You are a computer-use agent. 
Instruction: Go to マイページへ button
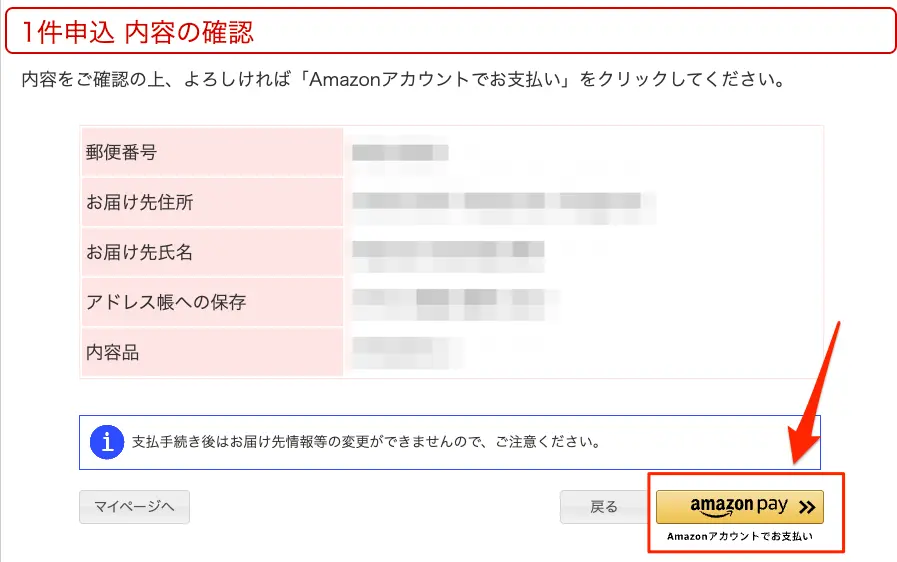[134, 507]
